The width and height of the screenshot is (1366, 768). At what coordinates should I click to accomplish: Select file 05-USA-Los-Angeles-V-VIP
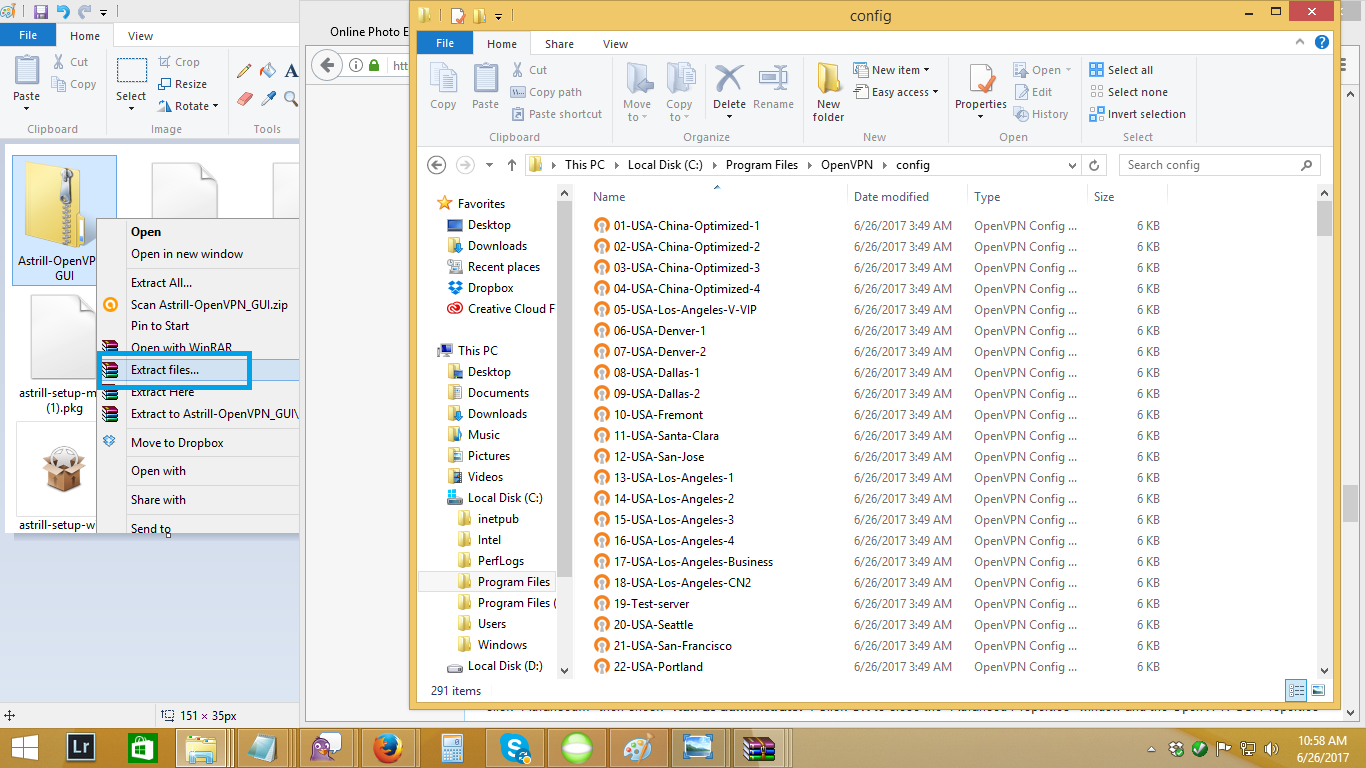685,310
